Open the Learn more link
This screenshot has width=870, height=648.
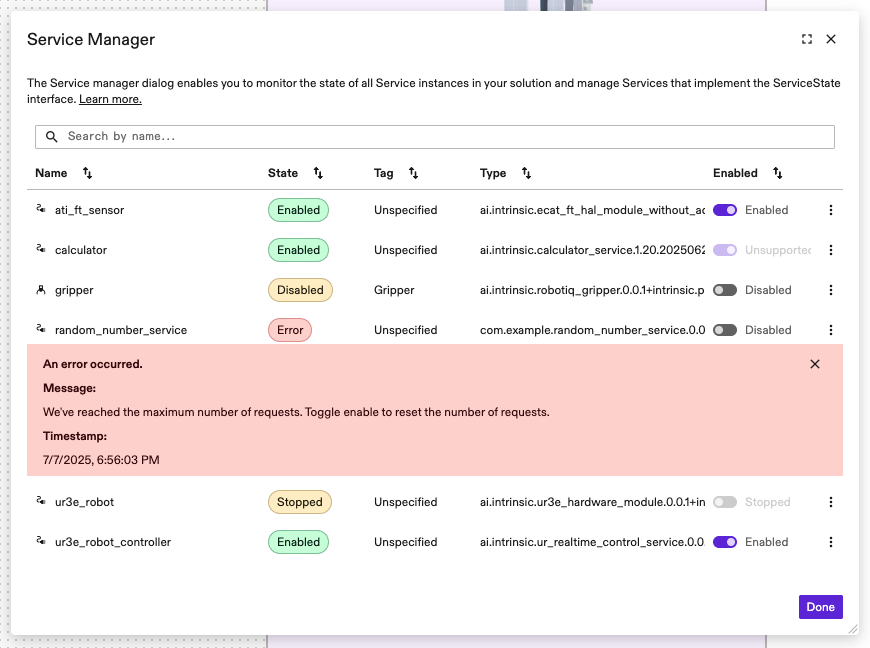coord(110,99)
